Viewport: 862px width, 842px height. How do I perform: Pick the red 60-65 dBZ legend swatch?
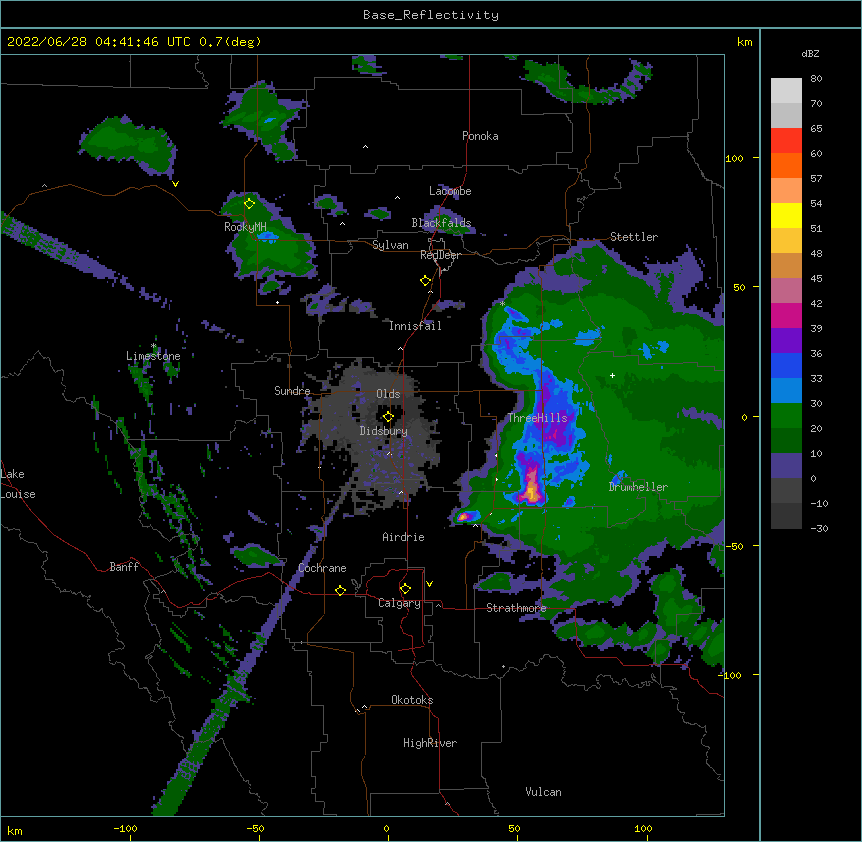pos(786,141)
